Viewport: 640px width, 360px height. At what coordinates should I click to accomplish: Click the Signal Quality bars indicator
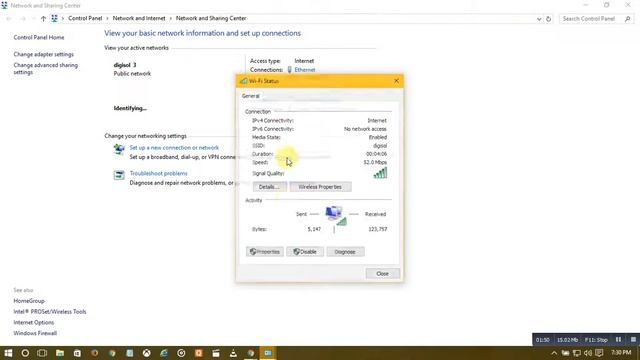[x=380, y=173]
